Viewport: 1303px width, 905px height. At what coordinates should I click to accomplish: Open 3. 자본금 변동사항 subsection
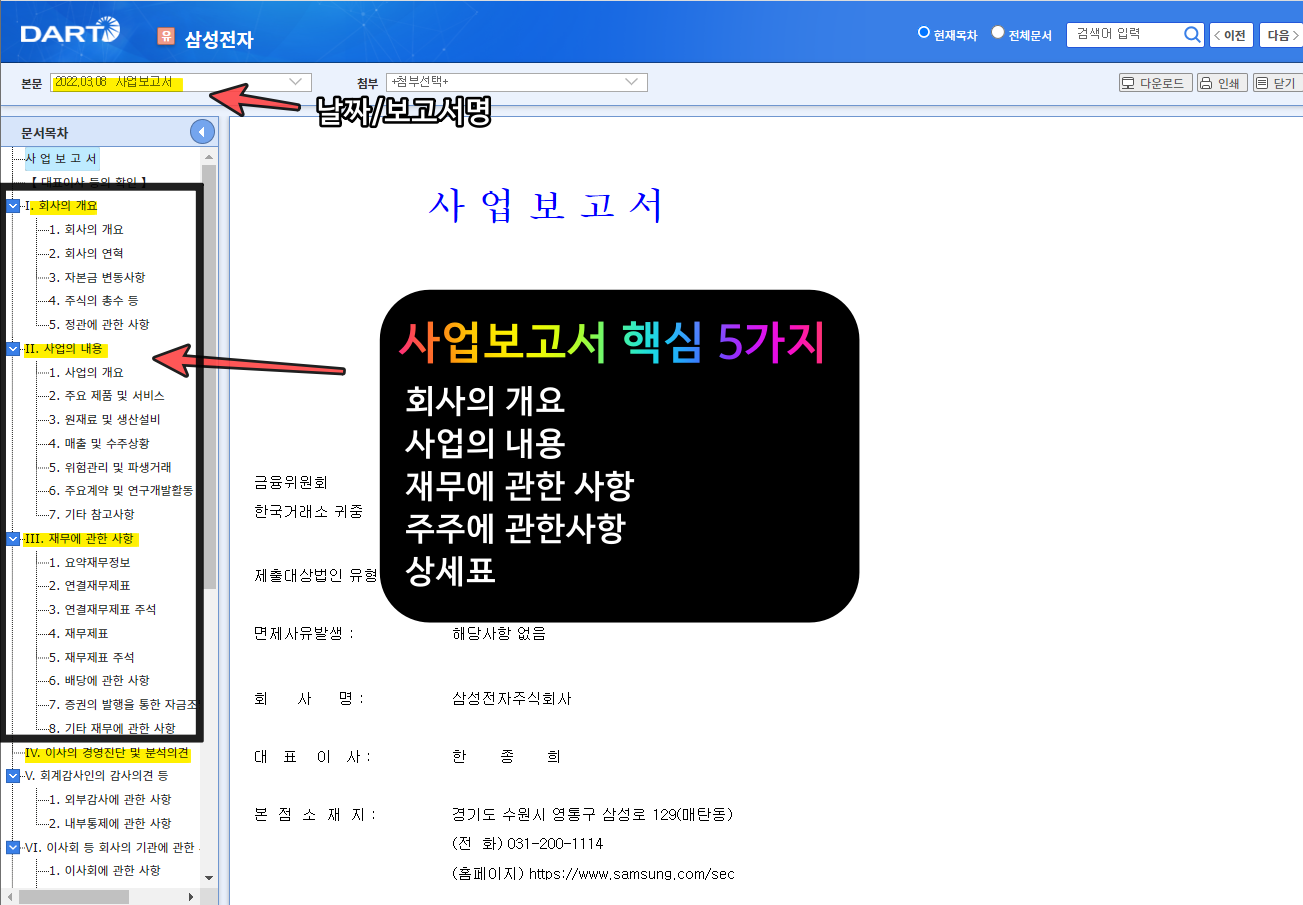click(x=97, y=278)
